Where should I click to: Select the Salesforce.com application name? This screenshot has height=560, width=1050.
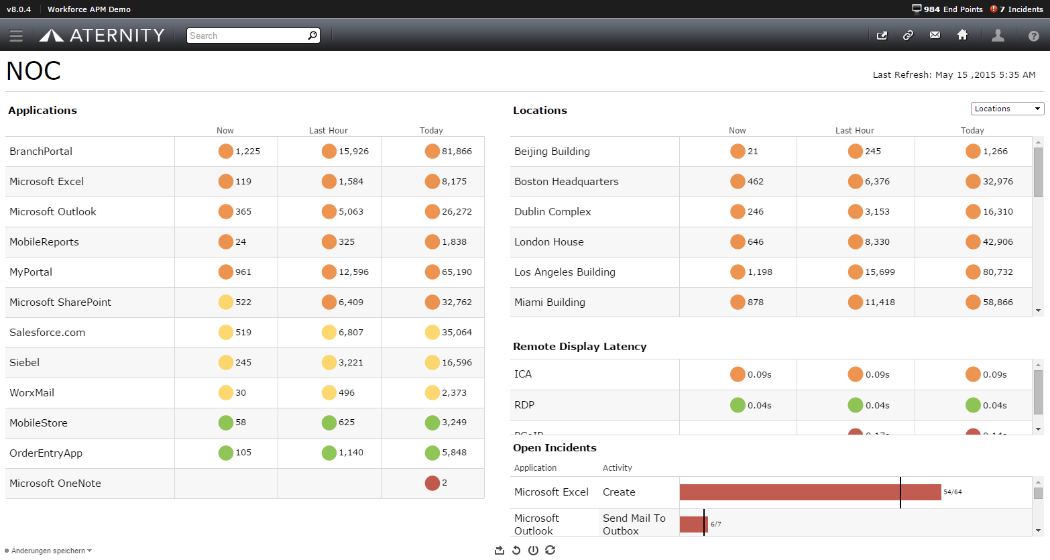coord(47,332)
